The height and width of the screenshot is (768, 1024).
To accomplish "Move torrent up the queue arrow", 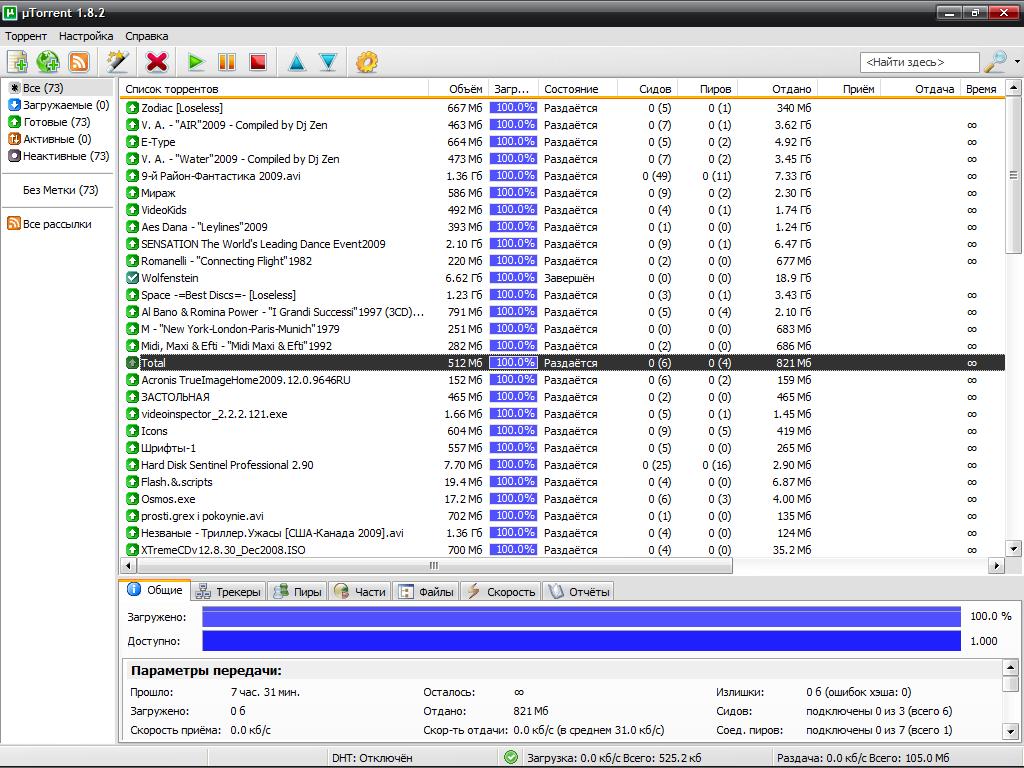I will (x=296, y=62).
